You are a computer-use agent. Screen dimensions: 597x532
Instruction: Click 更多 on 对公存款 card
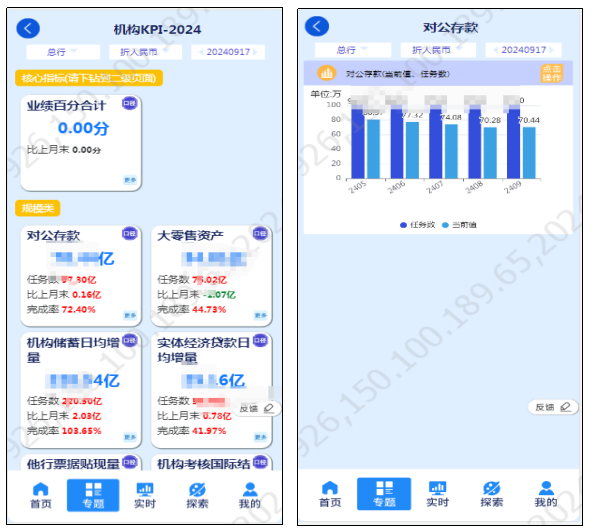pos(130,315)
